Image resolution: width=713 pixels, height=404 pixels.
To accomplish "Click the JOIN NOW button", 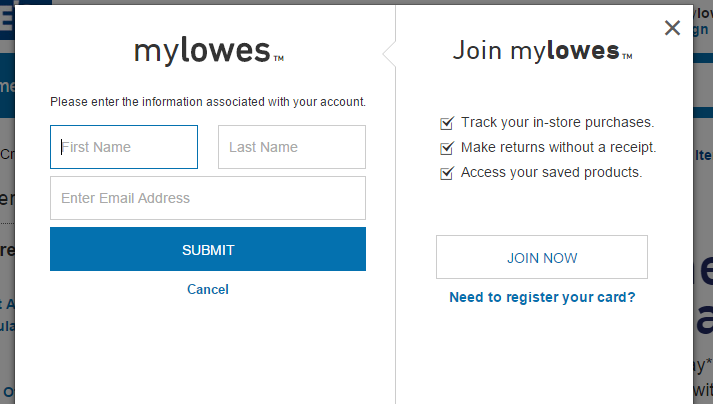I will (x=542, y=257).
